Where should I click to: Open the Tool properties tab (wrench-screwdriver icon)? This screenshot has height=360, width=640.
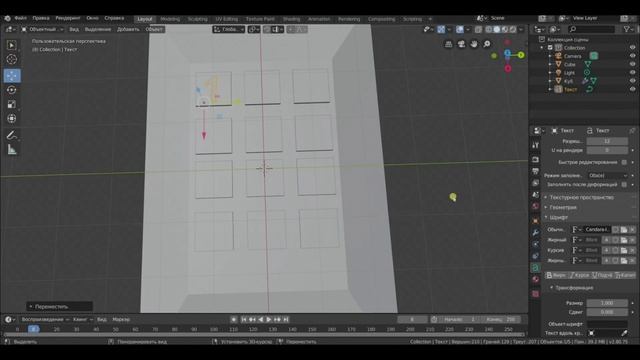[x=536, y=145]
